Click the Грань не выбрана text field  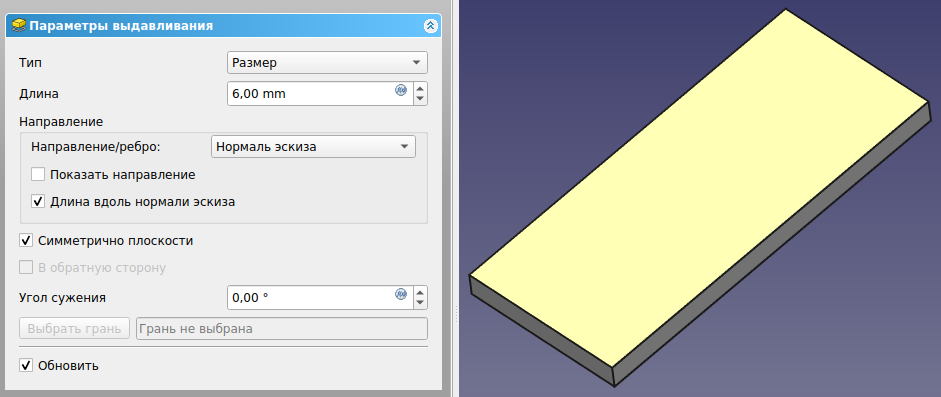(x=282, y=329)
